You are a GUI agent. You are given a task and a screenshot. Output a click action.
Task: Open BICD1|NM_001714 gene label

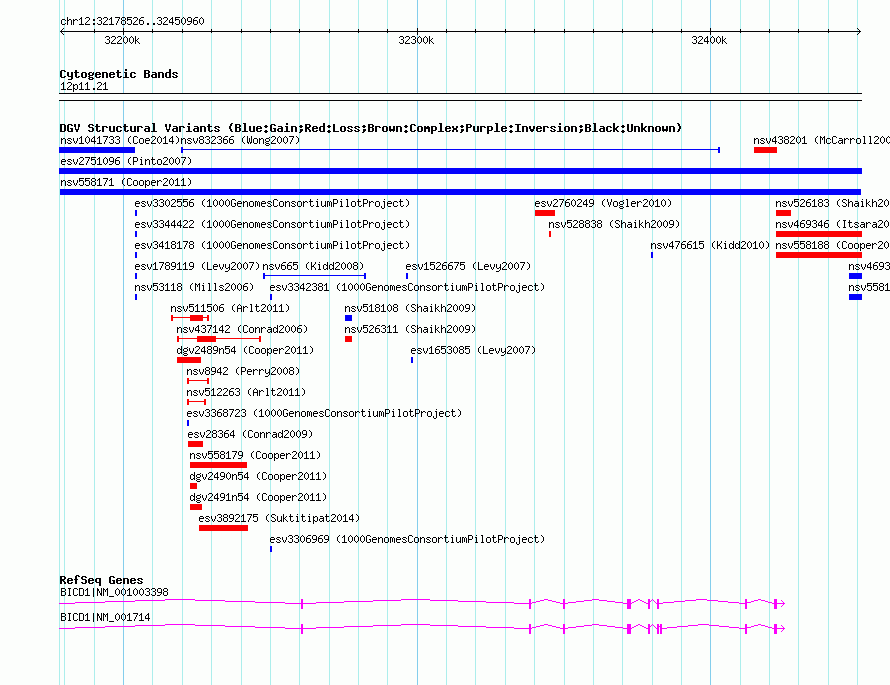(105, 617)
